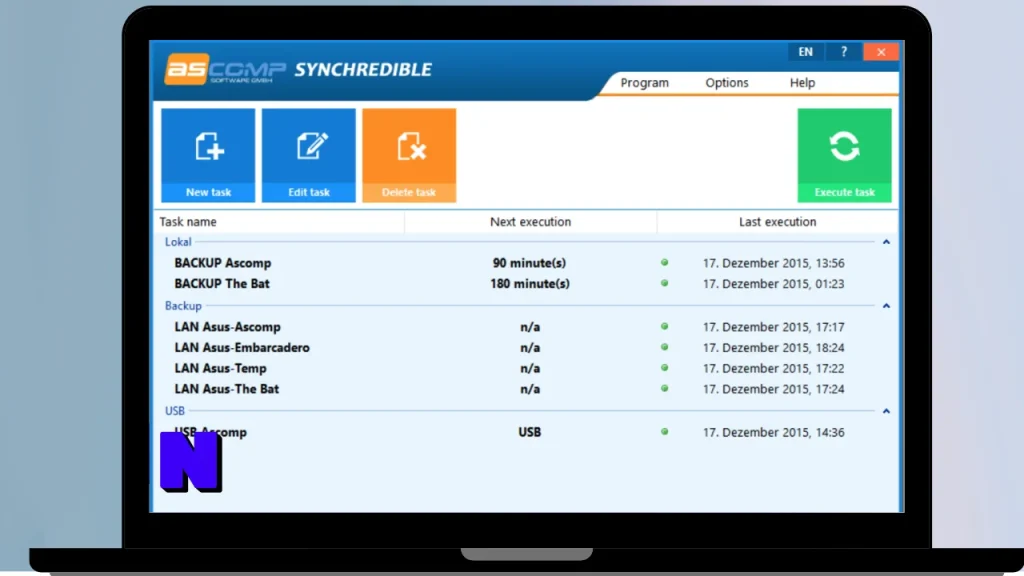Click the ASCOMP Synchredible logo

[298, 69]
